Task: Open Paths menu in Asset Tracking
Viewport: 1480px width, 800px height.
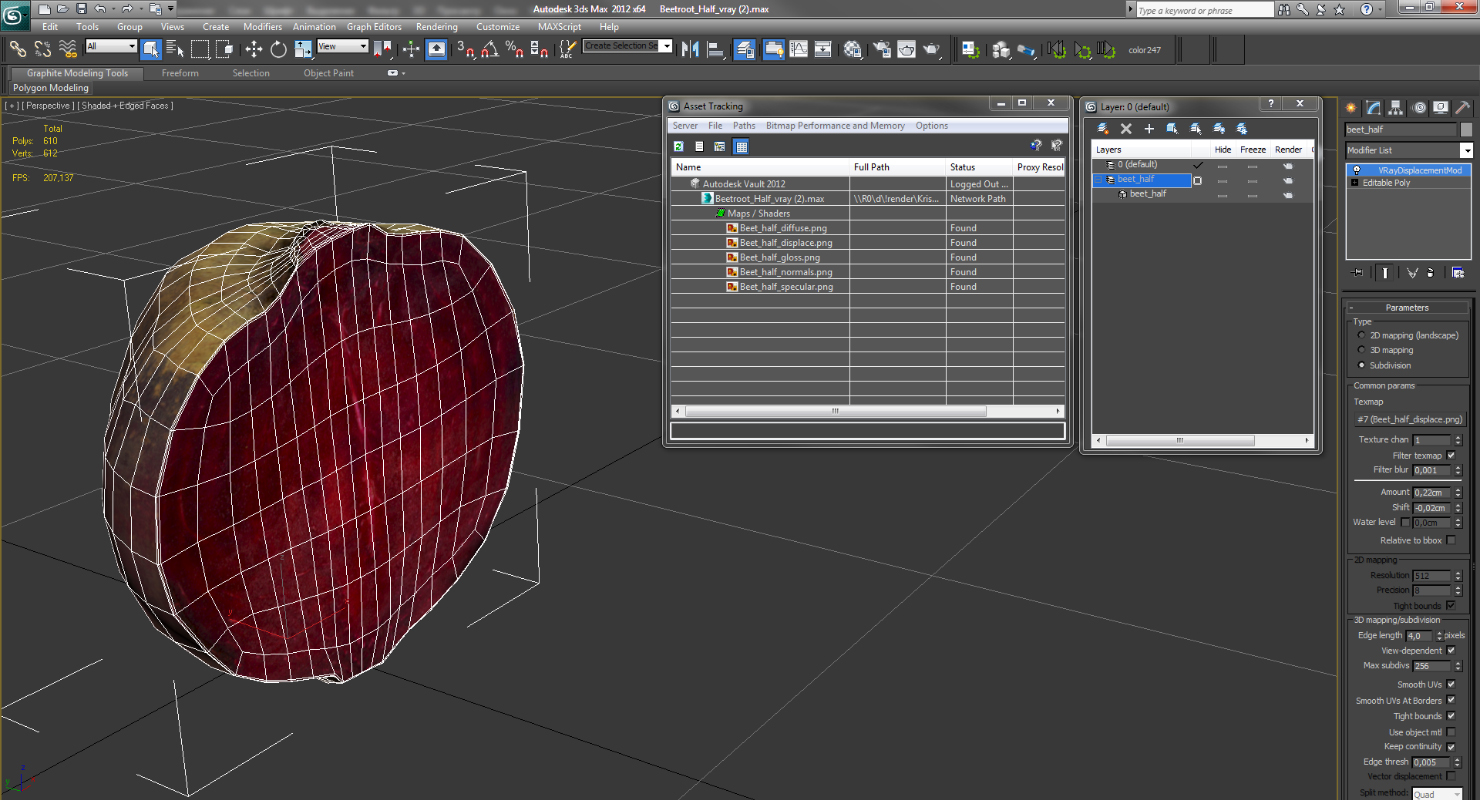Action: coord(744,126)
